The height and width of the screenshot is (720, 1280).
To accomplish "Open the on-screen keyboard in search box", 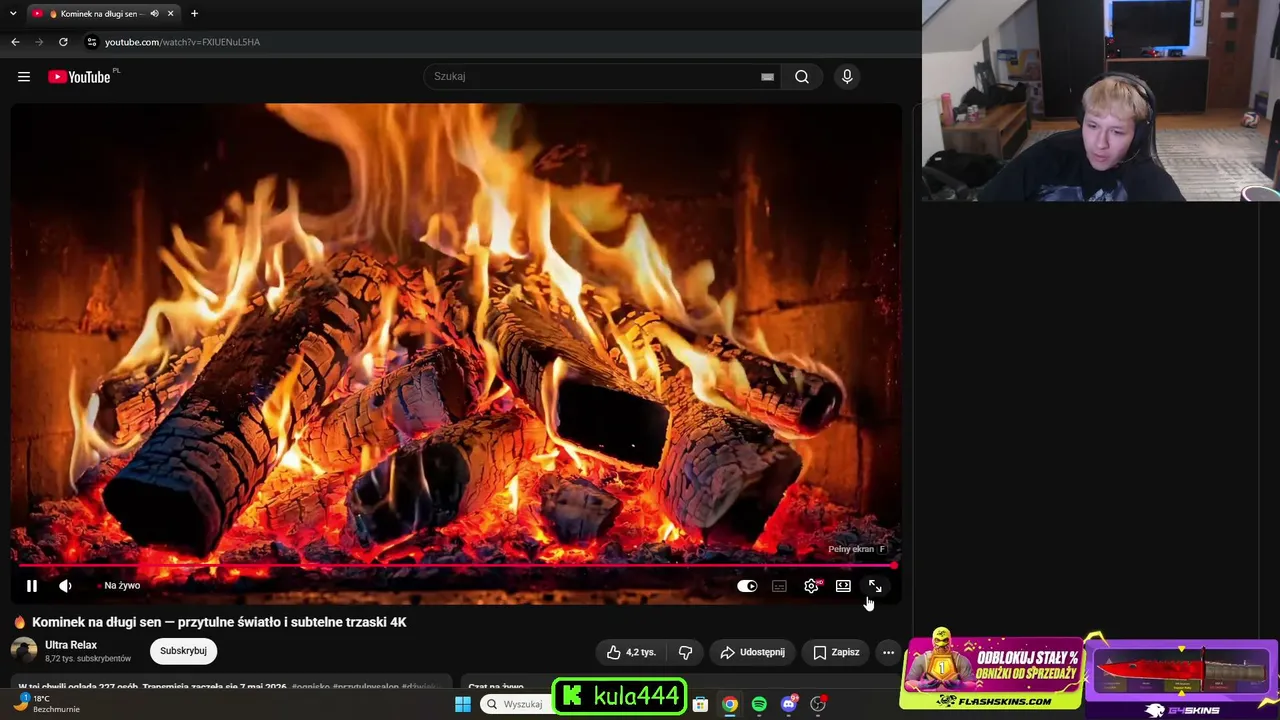I will (767, 77).
